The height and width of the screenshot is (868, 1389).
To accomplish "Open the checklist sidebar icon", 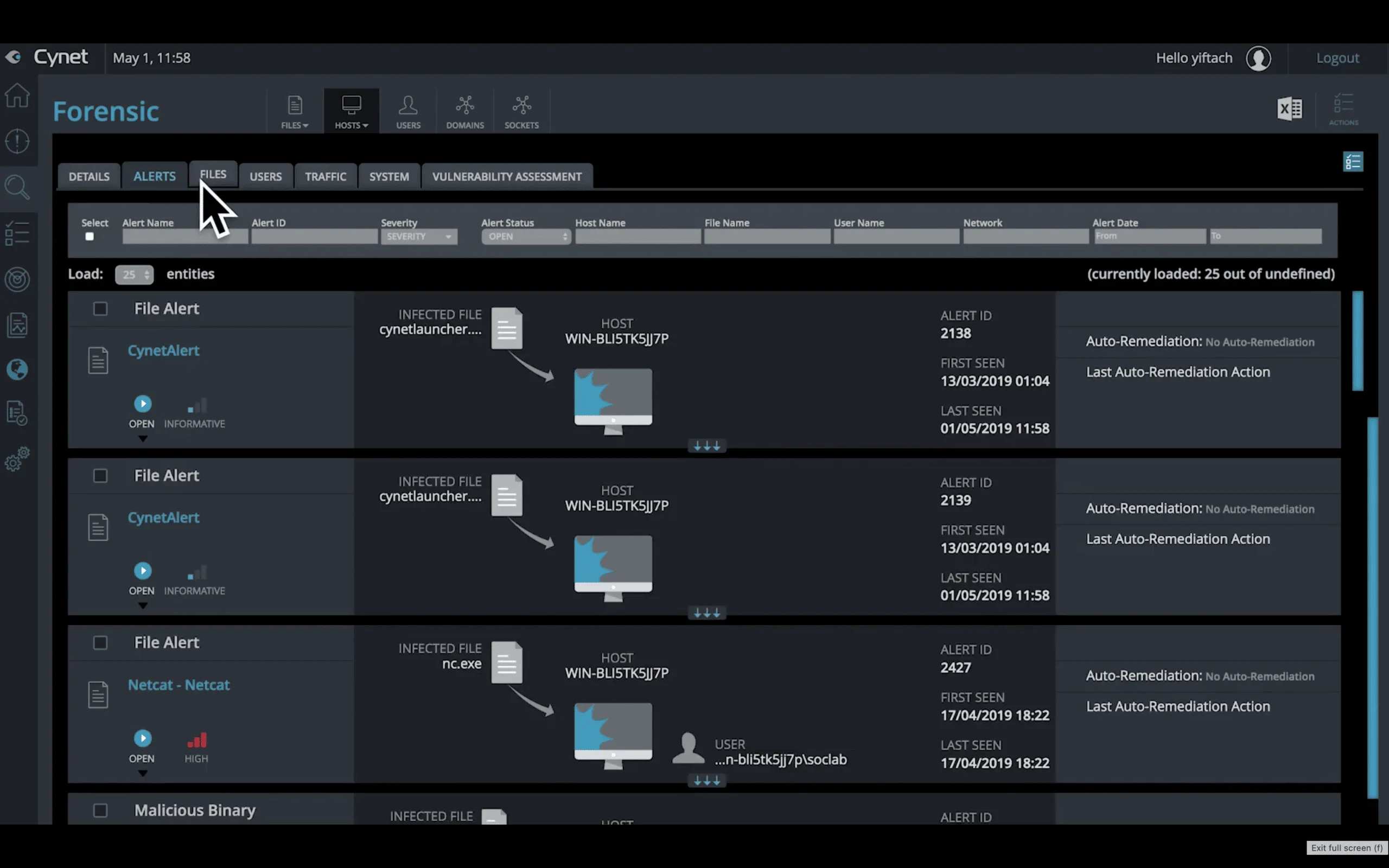I will tap(17, 233).
